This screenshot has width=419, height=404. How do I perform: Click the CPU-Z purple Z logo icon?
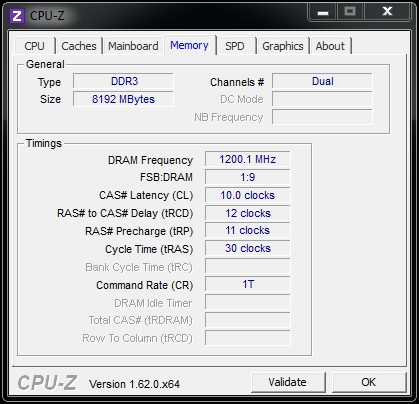[x=17, y=16]
